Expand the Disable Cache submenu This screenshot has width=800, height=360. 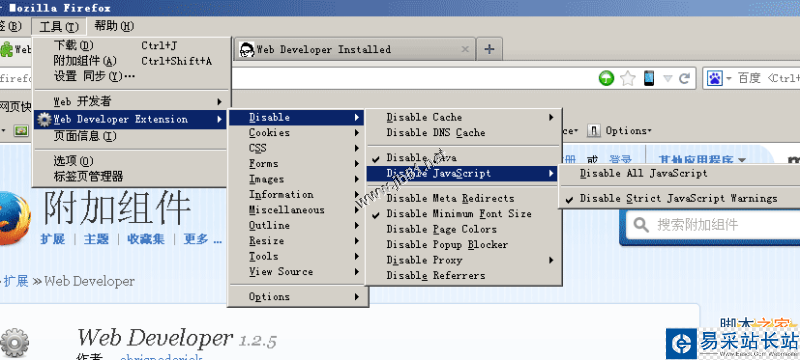click(x=463, y=117)
